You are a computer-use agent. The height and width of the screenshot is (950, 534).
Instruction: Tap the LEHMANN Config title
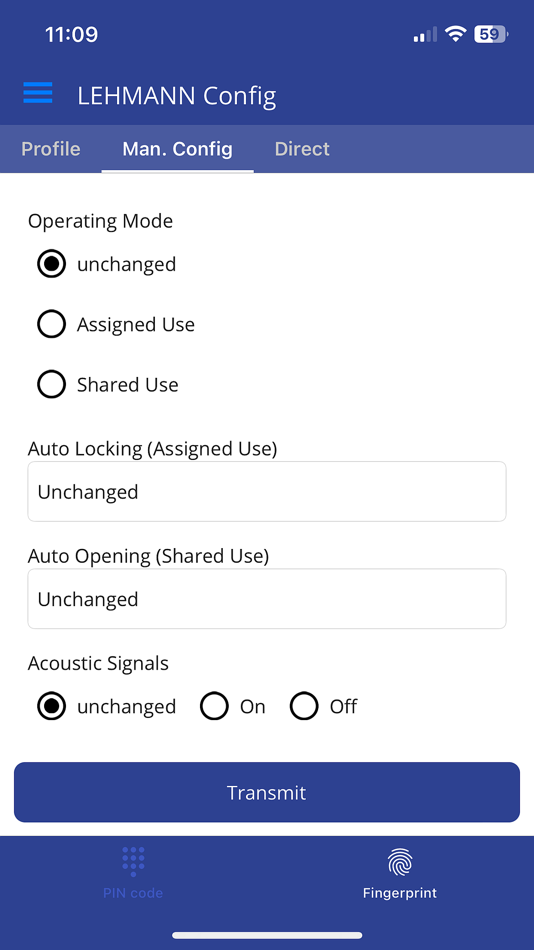tap(177, 96)
